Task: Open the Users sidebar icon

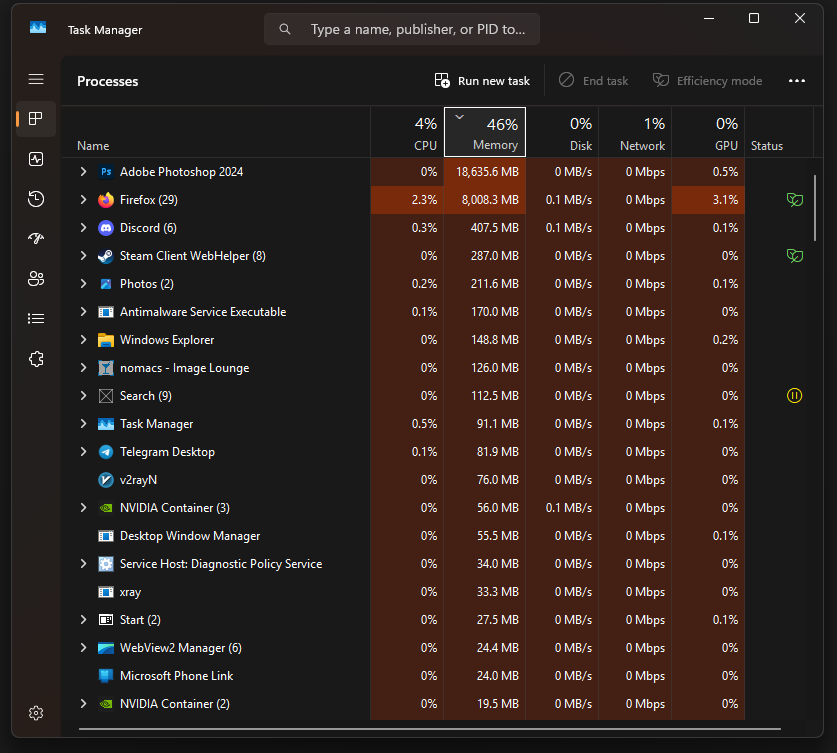Action: point(36,279)
